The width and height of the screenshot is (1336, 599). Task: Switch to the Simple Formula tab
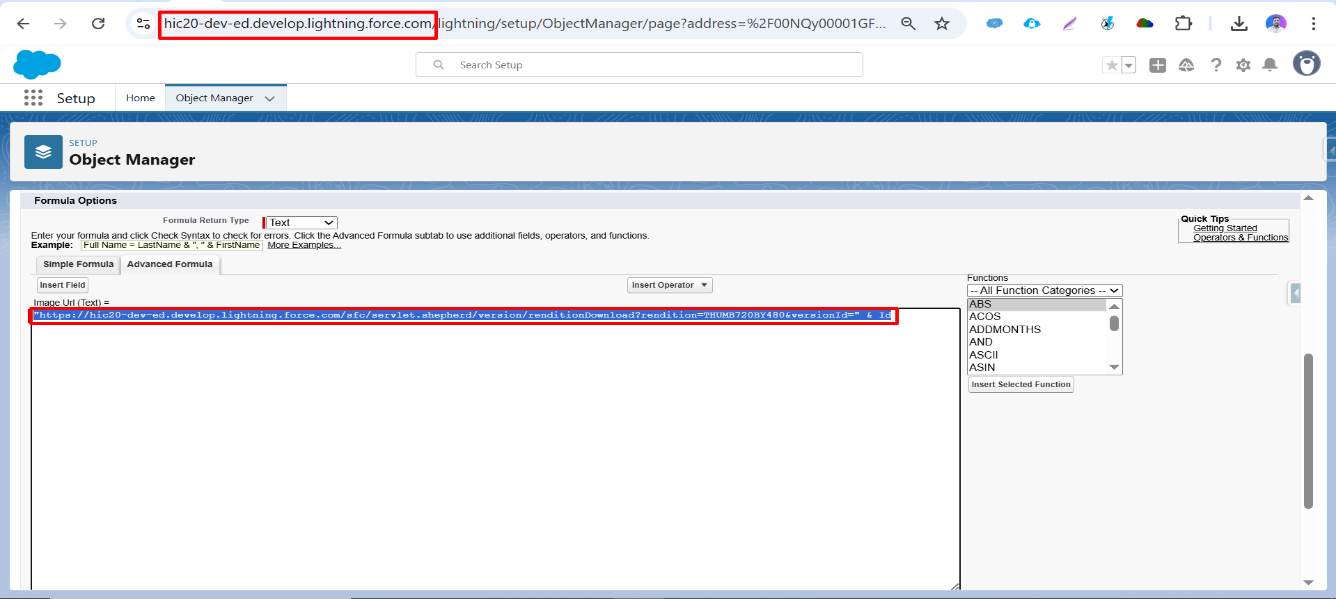pyautogui.click(x=78, y=264)
